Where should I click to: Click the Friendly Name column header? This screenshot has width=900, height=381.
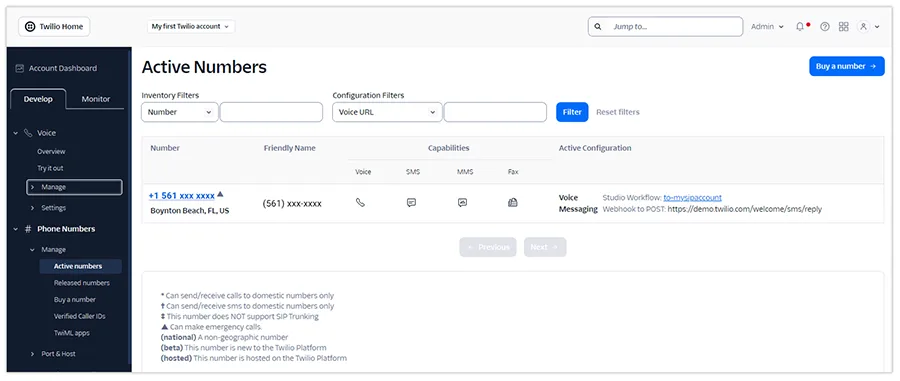(x=289, y=148)
